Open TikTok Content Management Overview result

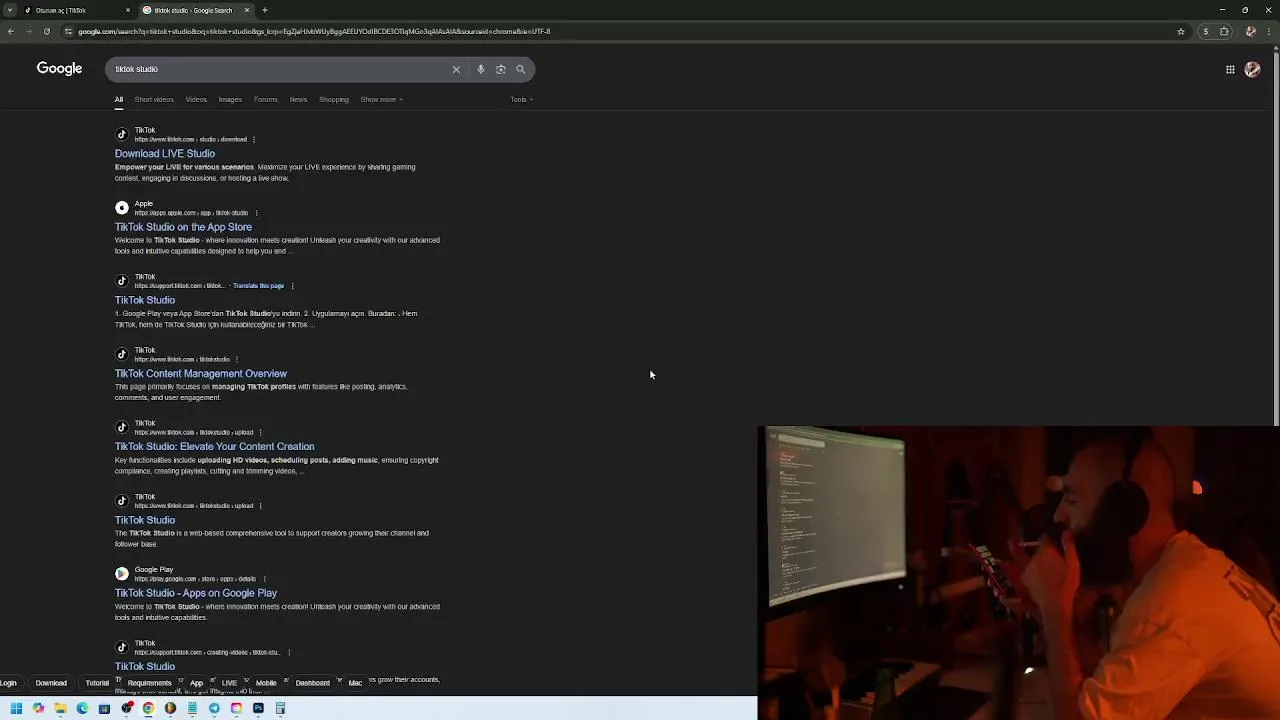(201, 374)
